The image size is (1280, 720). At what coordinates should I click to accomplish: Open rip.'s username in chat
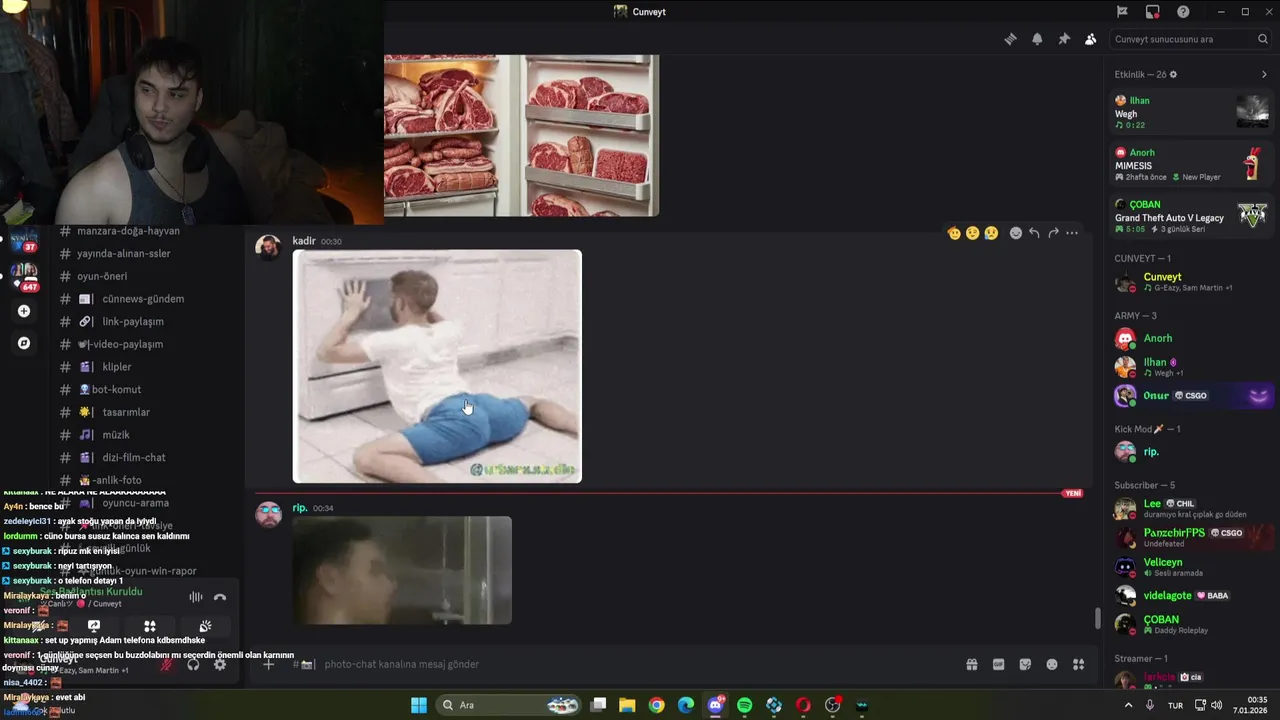[300, 508]
